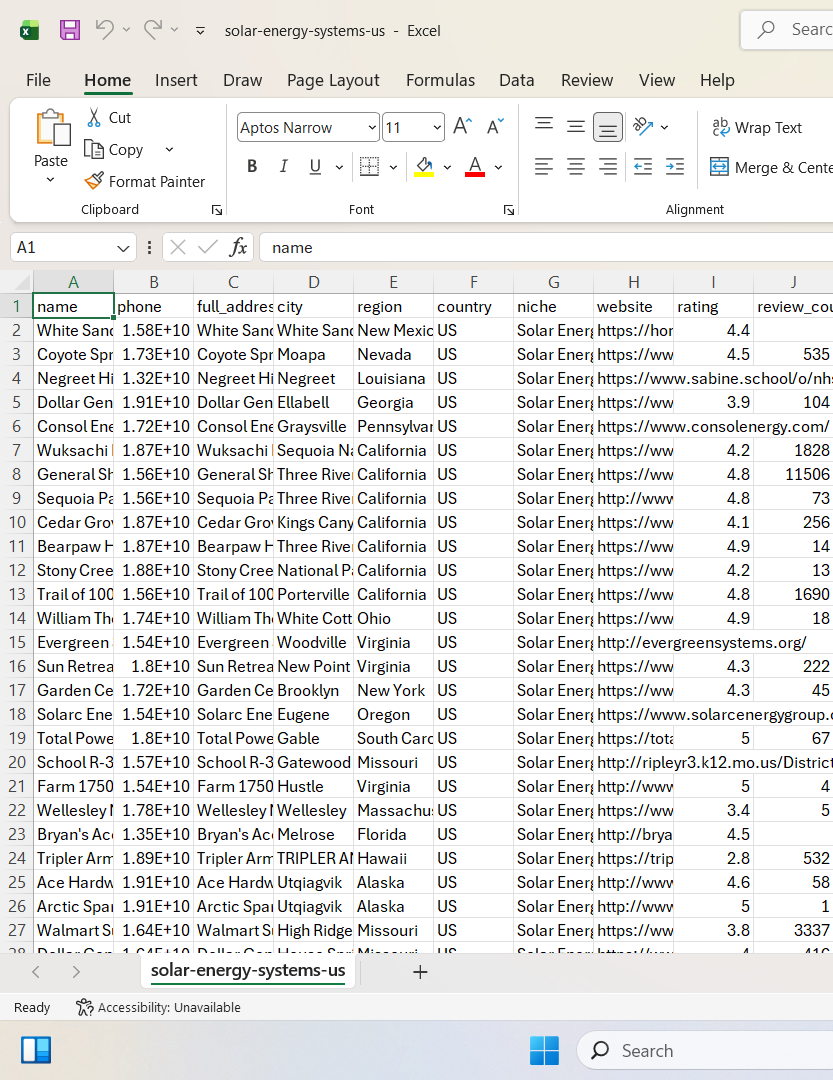Image resolution: width=833 pixels, height=1080 pixels.
Task: Expand the Paste options arrow
Action: click(50, 180)
